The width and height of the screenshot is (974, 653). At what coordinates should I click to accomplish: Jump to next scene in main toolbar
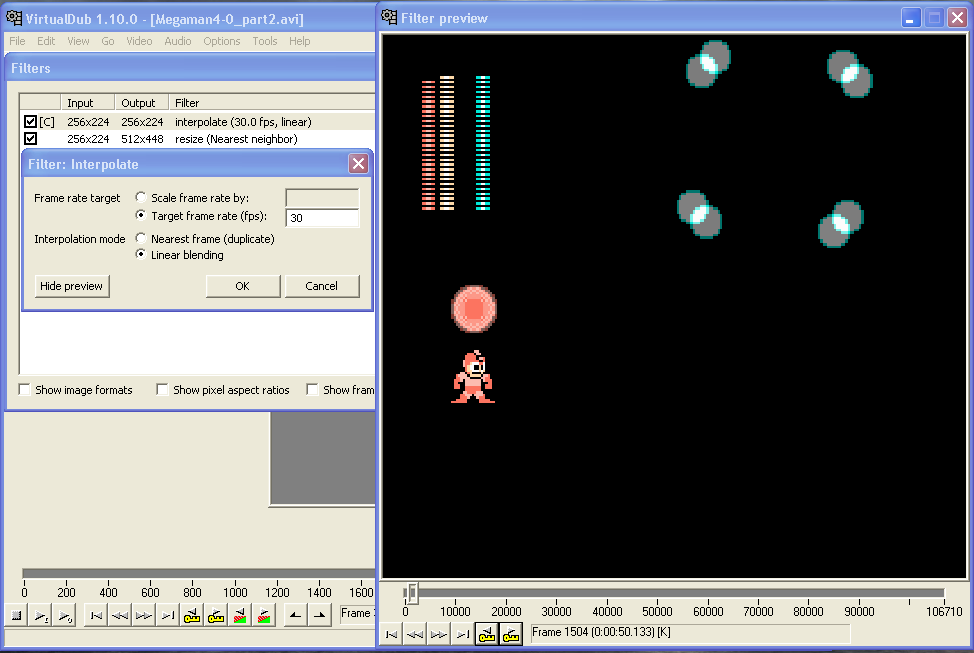[x=262, y=615]
